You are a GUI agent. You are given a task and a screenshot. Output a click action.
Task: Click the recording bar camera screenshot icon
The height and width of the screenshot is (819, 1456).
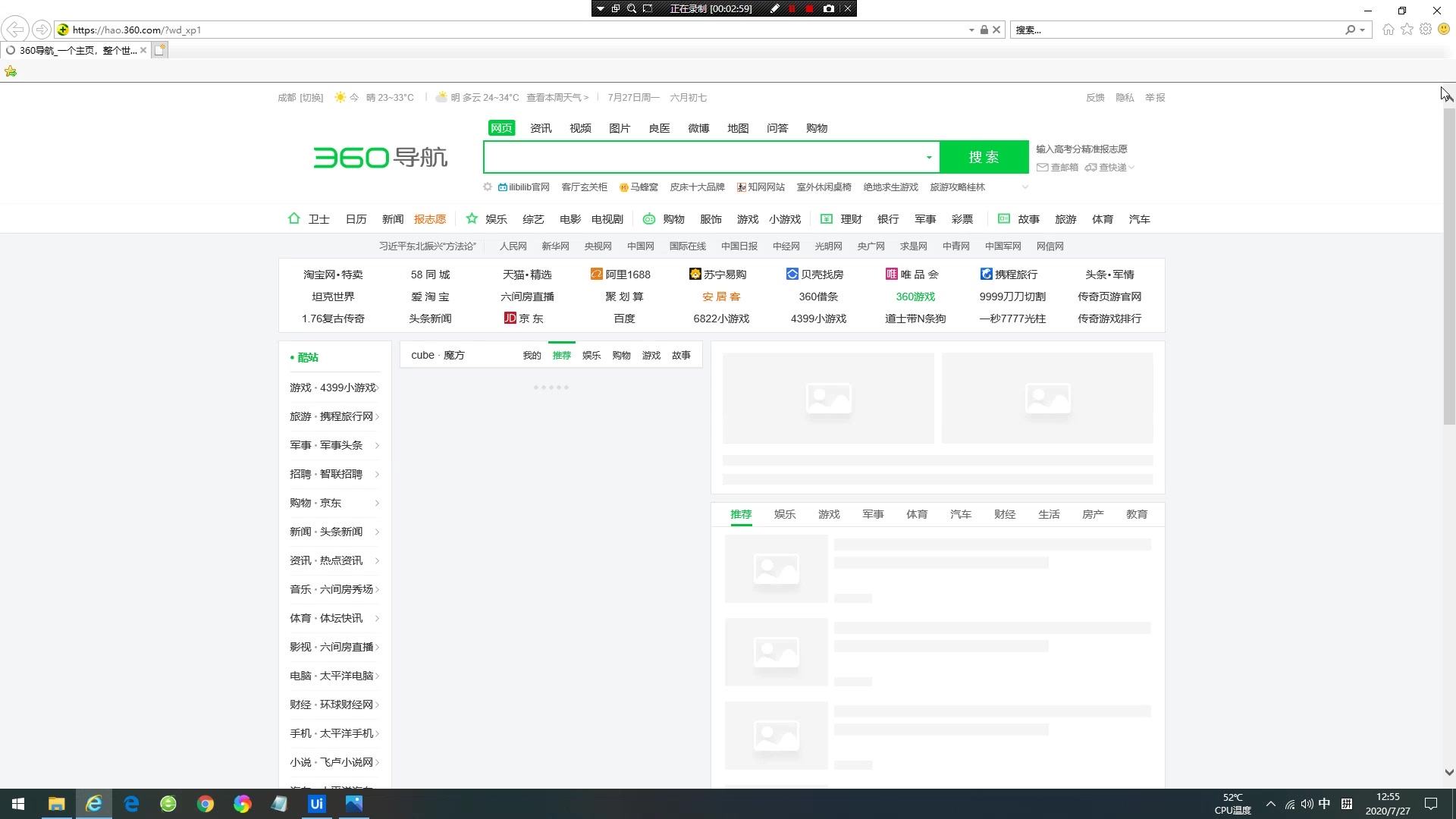(829, 8)
